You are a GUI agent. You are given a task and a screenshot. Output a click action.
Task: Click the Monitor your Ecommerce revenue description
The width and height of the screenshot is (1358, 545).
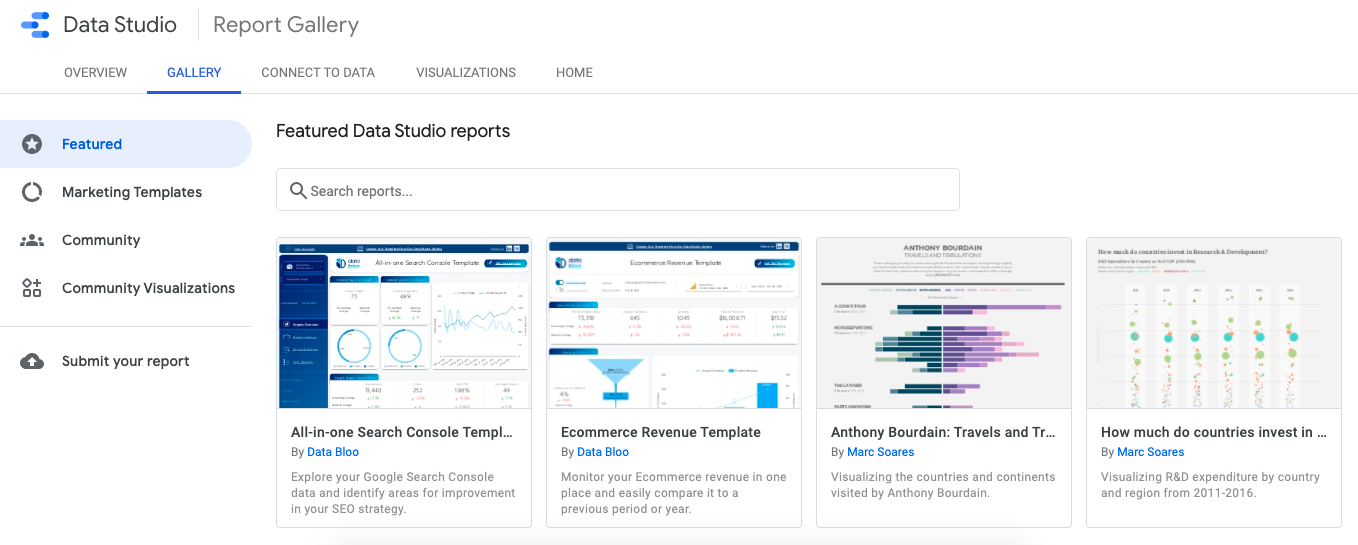point(674,493)
